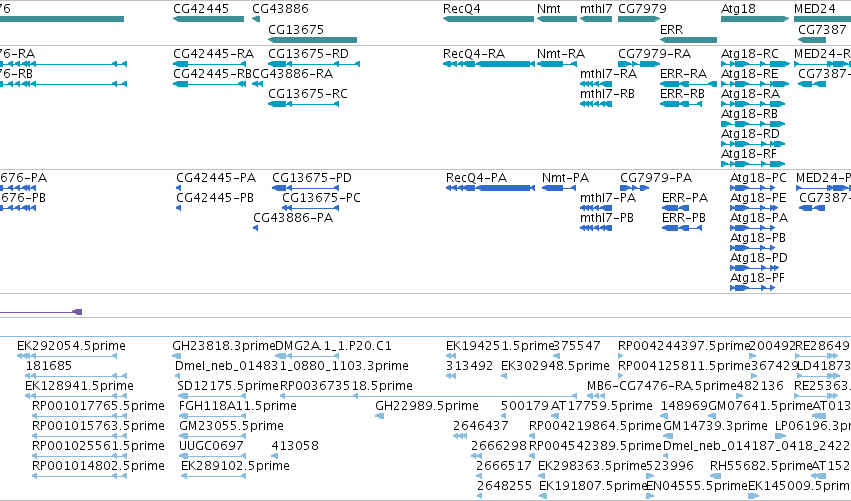
Task: Select the CG13675-PC protein glyph
Action: 311,208
